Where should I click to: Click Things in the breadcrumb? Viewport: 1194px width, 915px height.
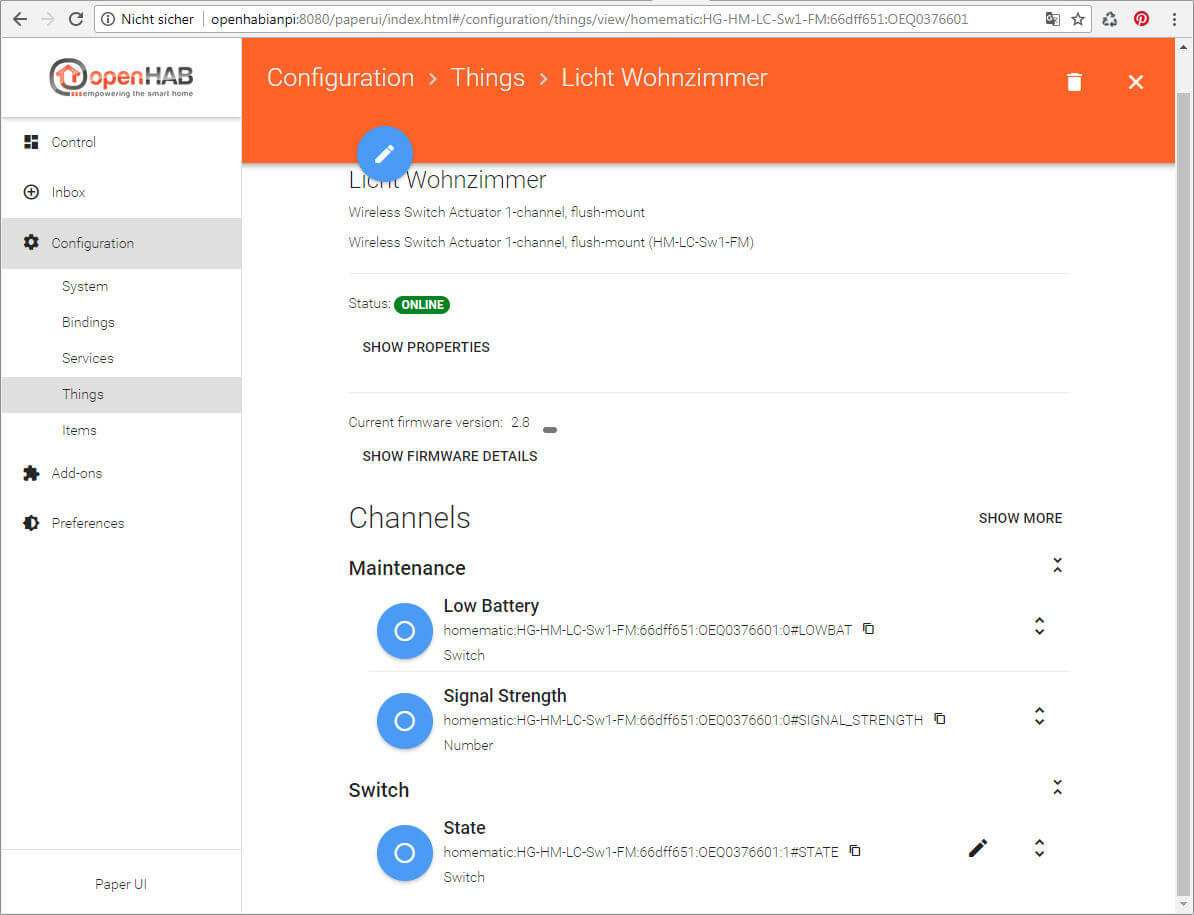coord(487,78)
